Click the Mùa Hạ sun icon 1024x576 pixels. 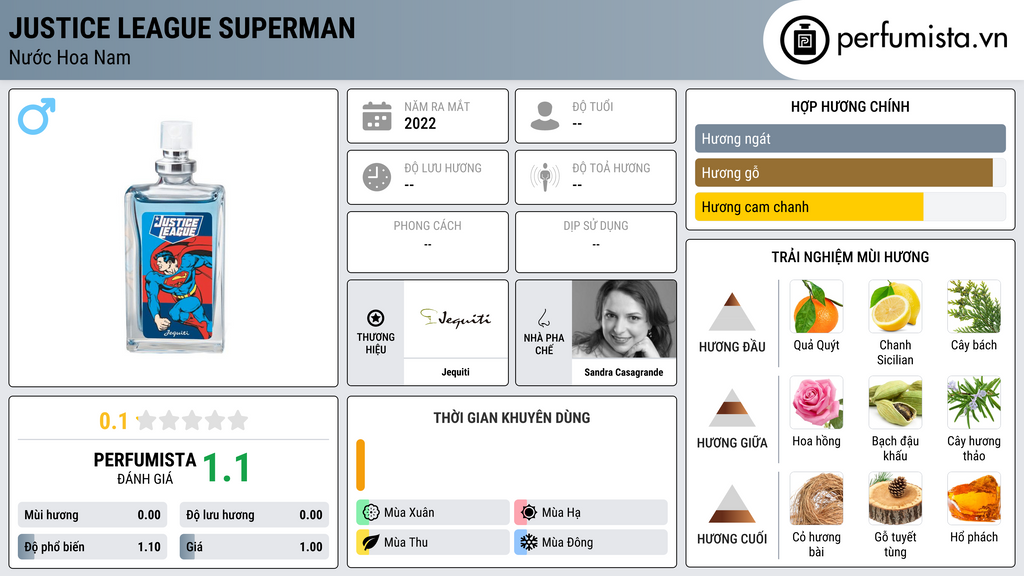529,513
